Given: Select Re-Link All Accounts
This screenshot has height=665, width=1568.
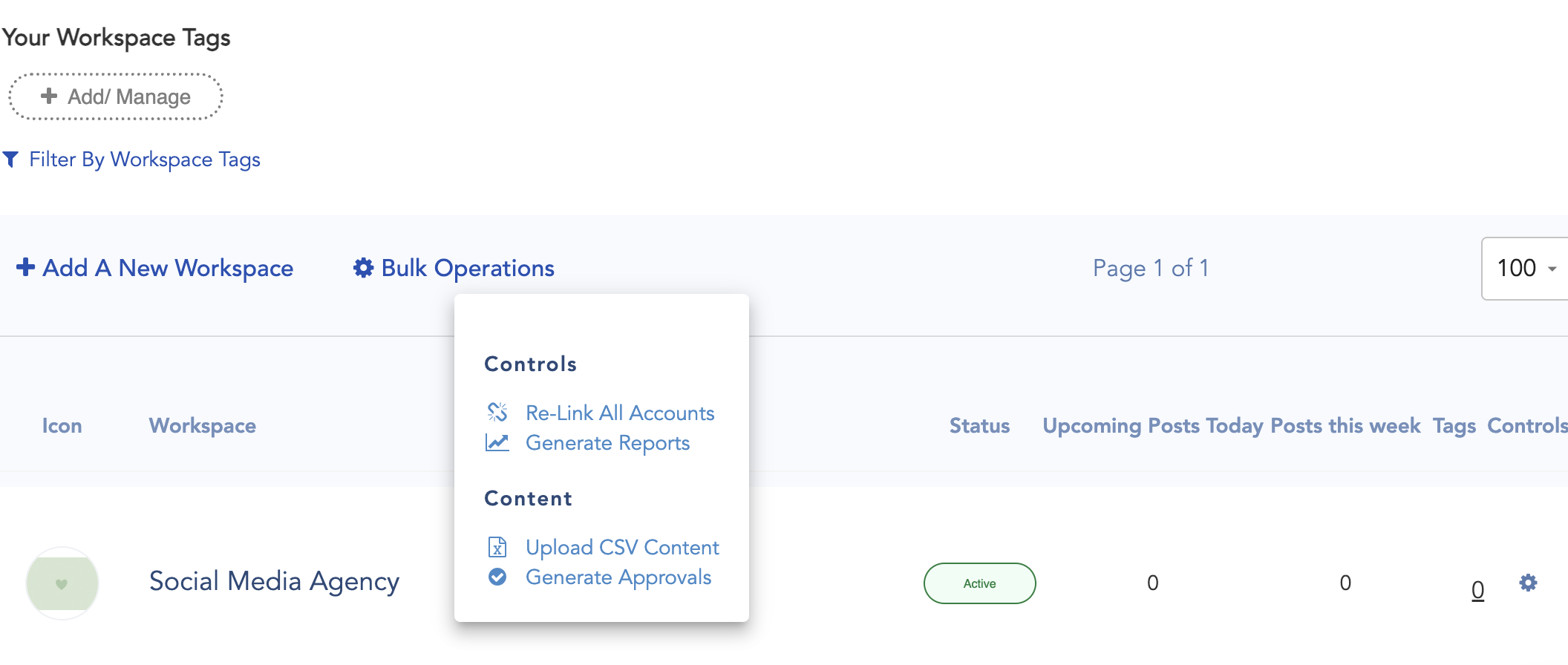Looking at the screenshot, I should (x=620, y=413).
